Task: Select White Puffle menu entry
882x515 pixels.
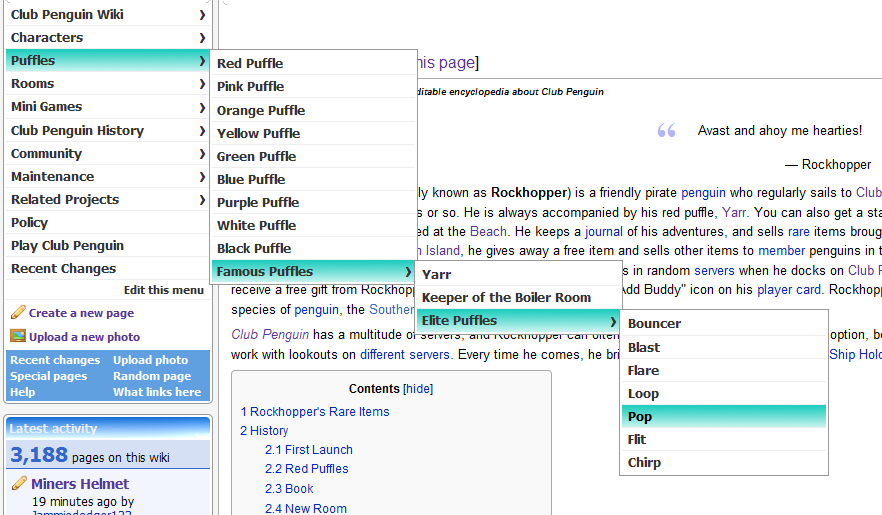Action: coord(313,225)
